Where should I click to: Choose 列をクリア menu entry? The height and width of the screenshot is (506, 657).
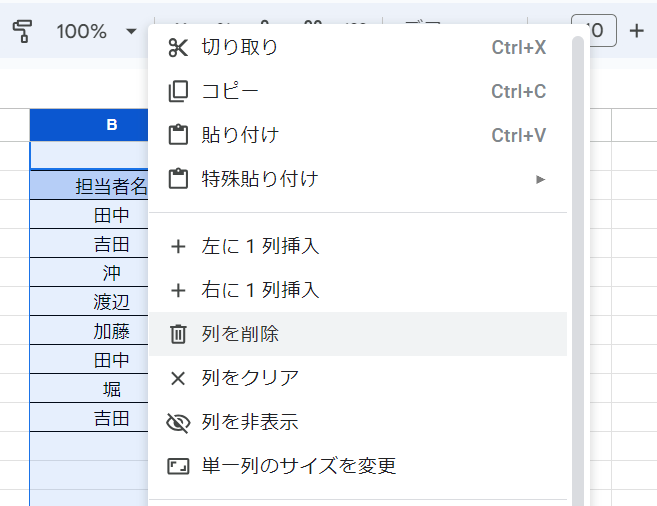coord(358,378)
